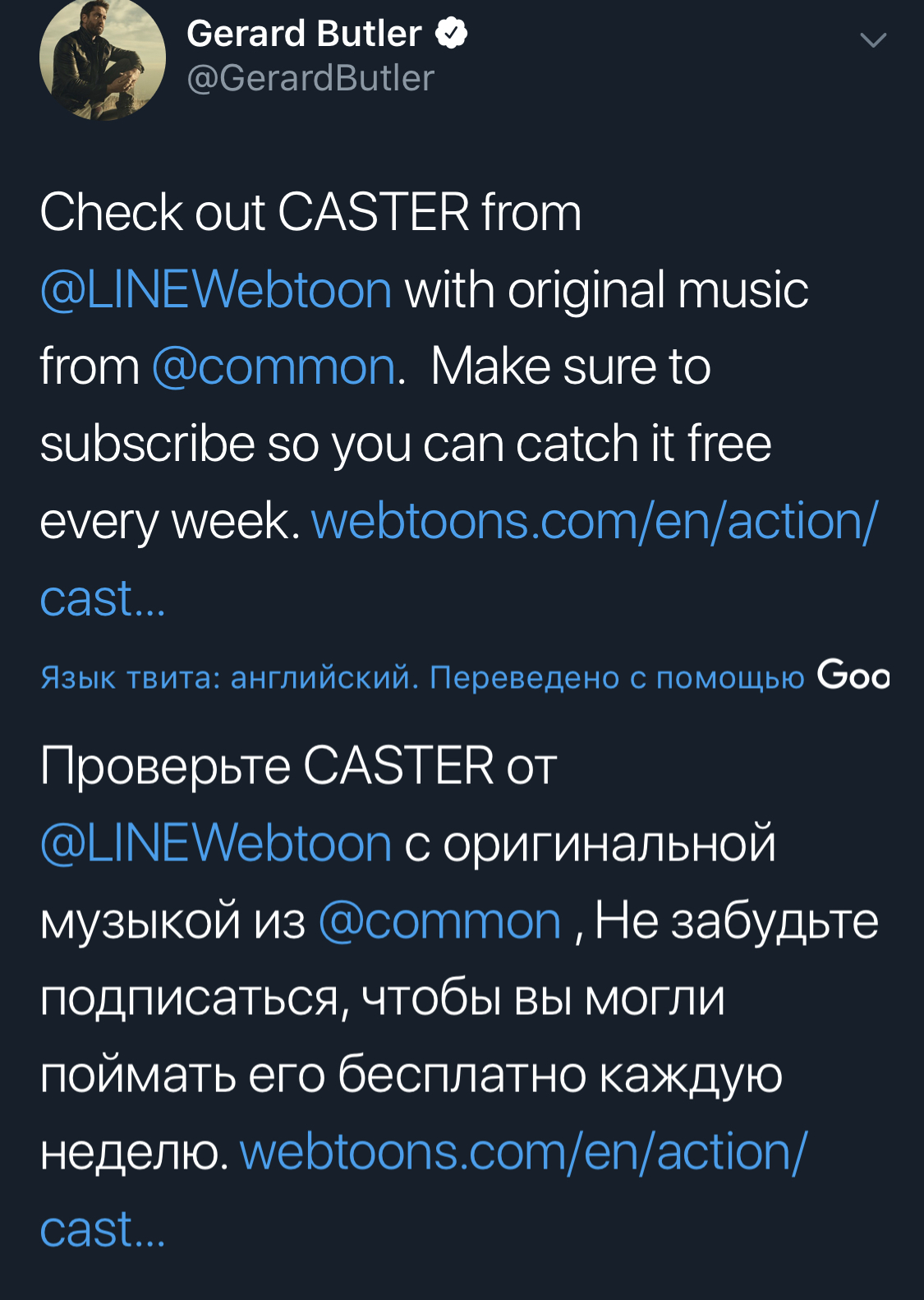Open @LINEWebtoon mention in the Russian translation
Image resolution: width=924 pixels, height=1300 pixels.
point(216,844)
